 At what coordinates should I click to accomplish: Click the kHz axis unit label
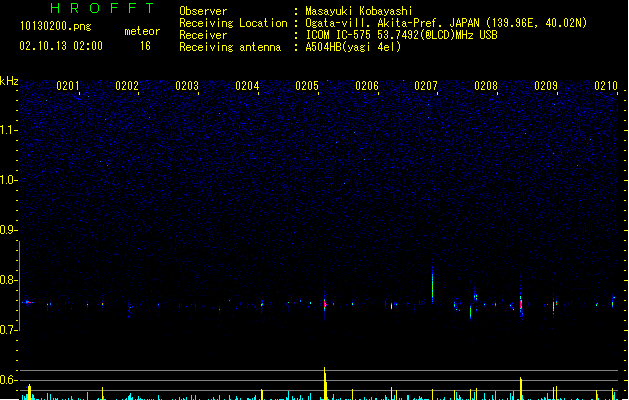pos(9,81)
